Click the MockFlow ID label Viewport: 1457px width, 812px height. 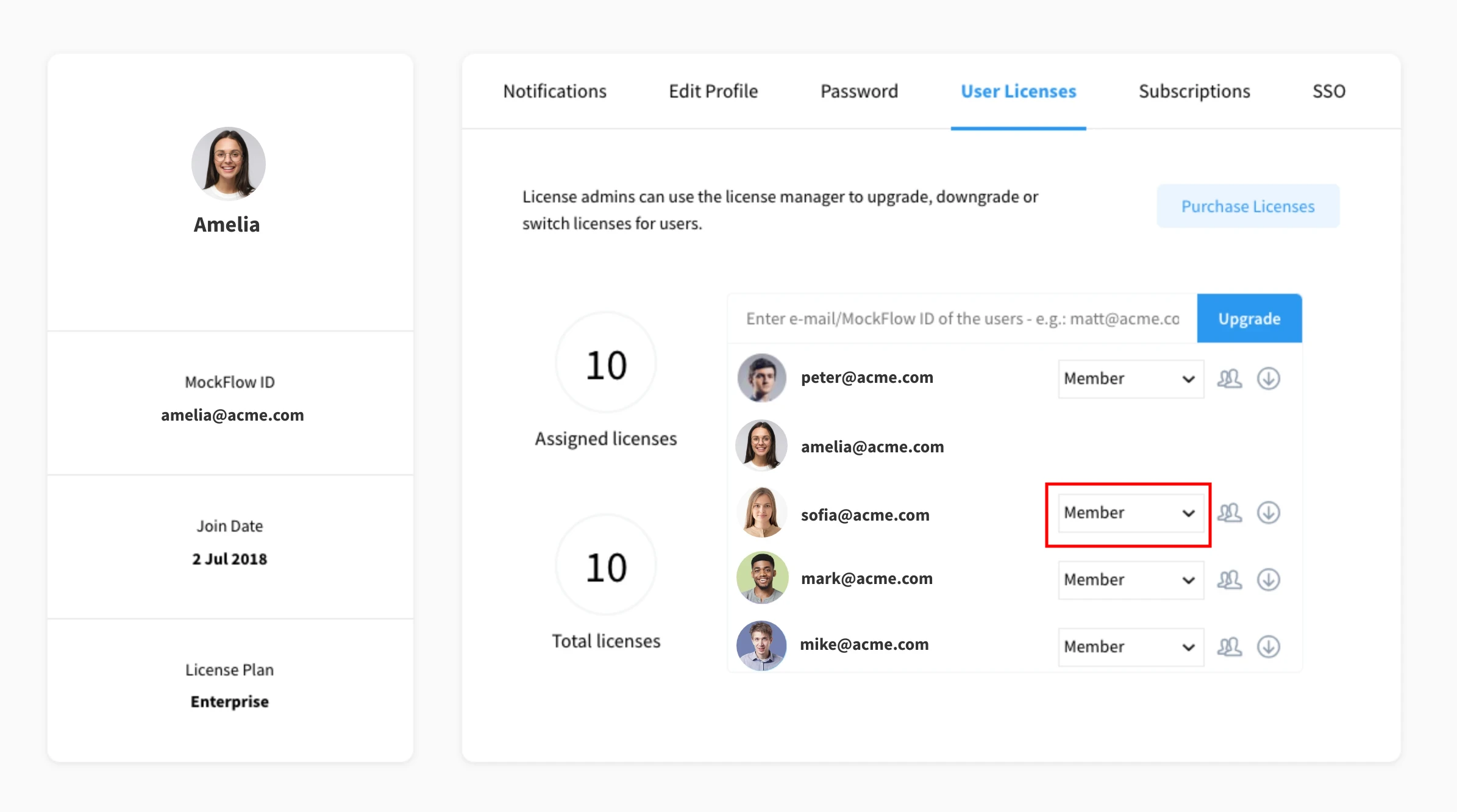230,382
